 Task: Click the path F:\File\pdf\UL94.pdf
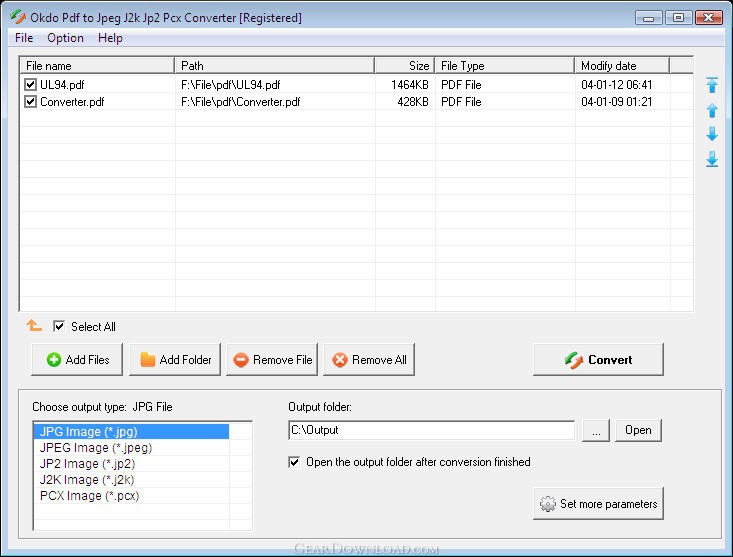(230, 85)
